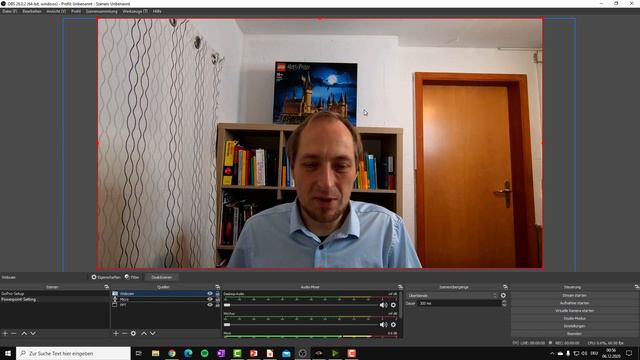Move scene down in Szenen list
This screenshot has height=360, width=640.
[x=33, y=333]
